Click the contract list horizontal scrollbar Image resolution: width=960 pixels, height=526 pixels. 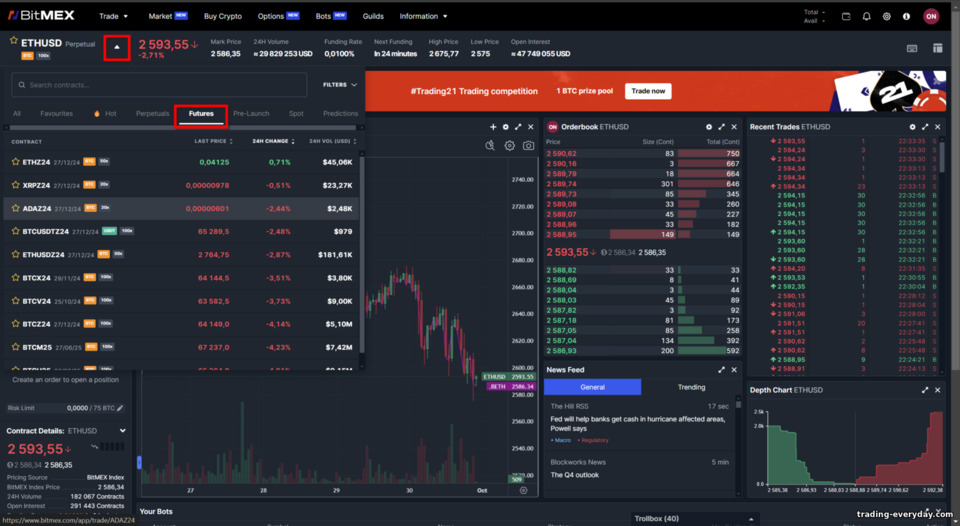coord(183,128)
